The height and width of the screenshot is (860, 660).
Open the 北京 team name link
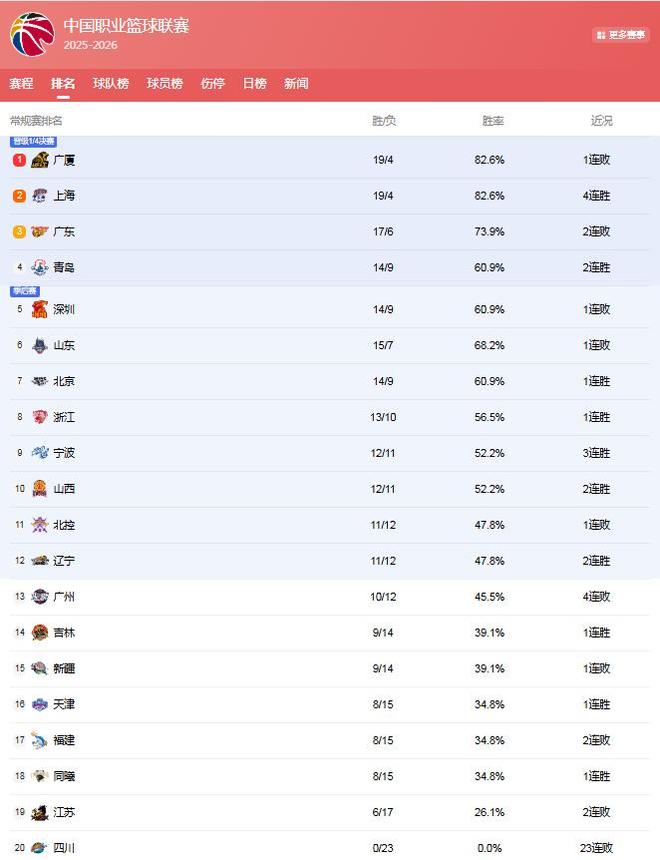click(x=64, y=381)
